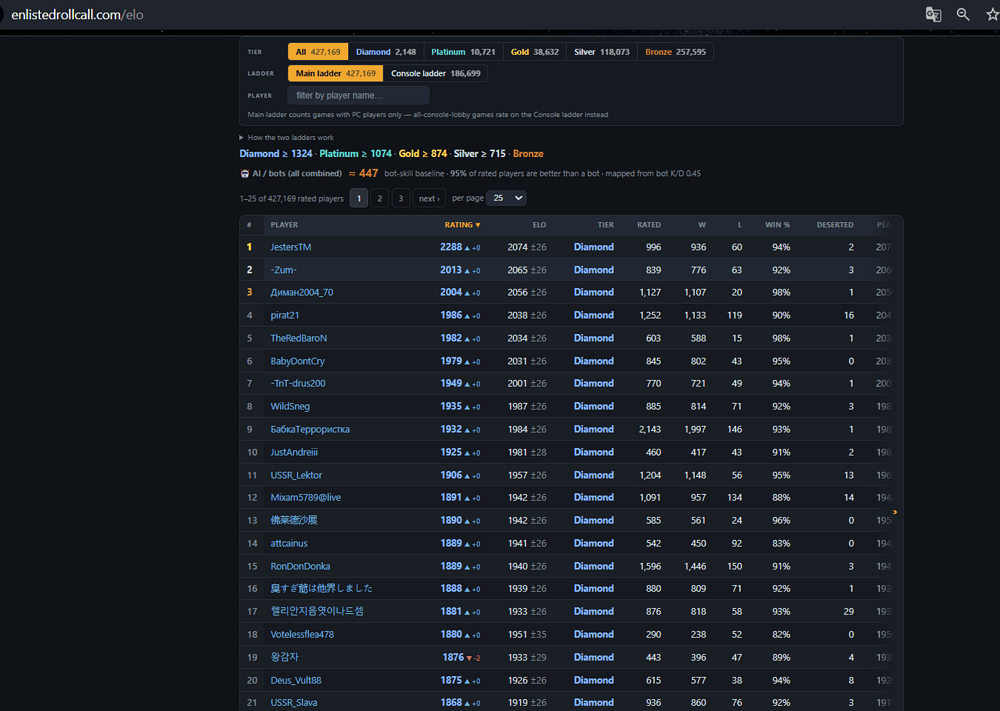Sort by the WIN % column header

pos(777,225)
